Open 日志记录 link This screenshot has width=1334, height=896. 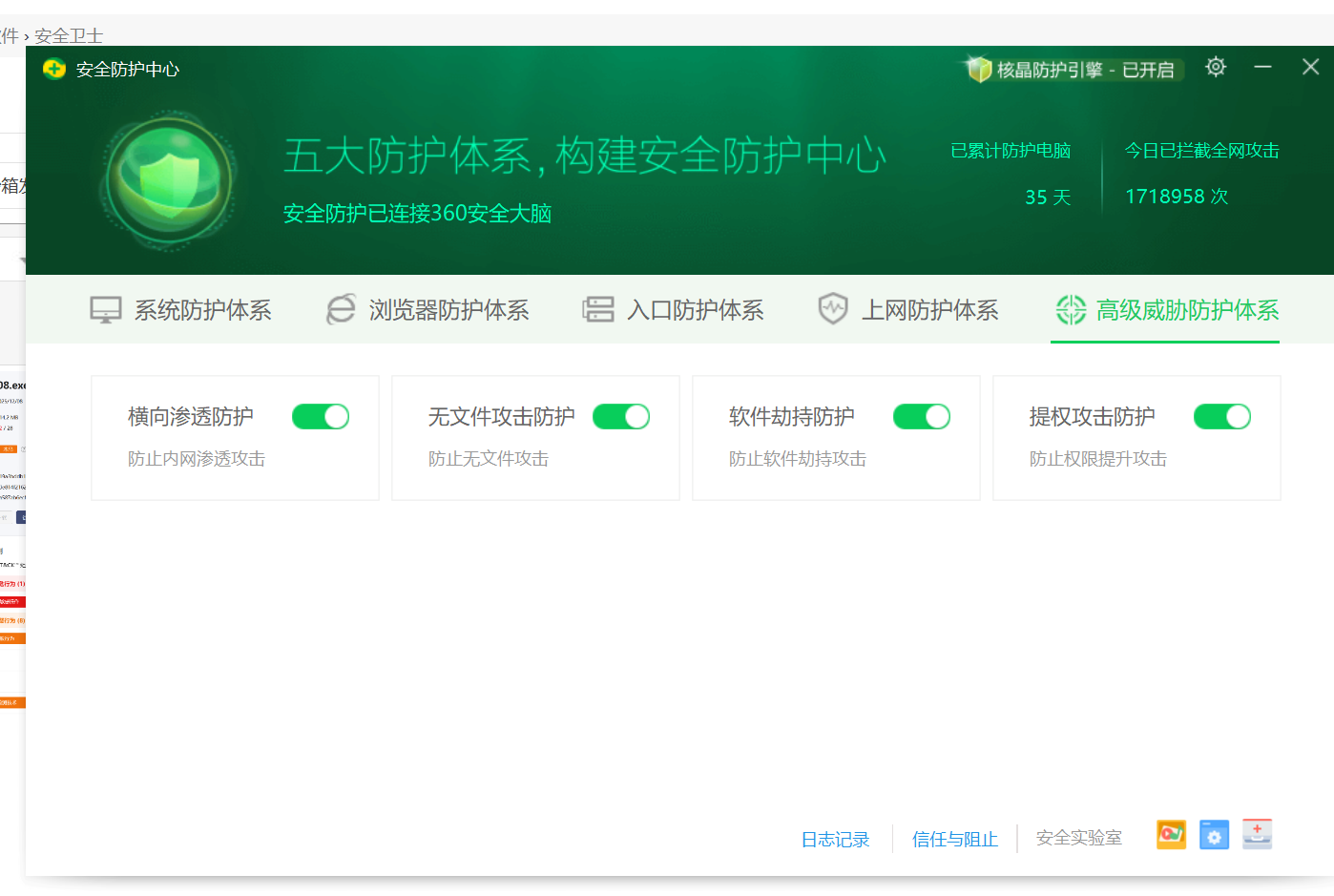[x=836, y=840]
